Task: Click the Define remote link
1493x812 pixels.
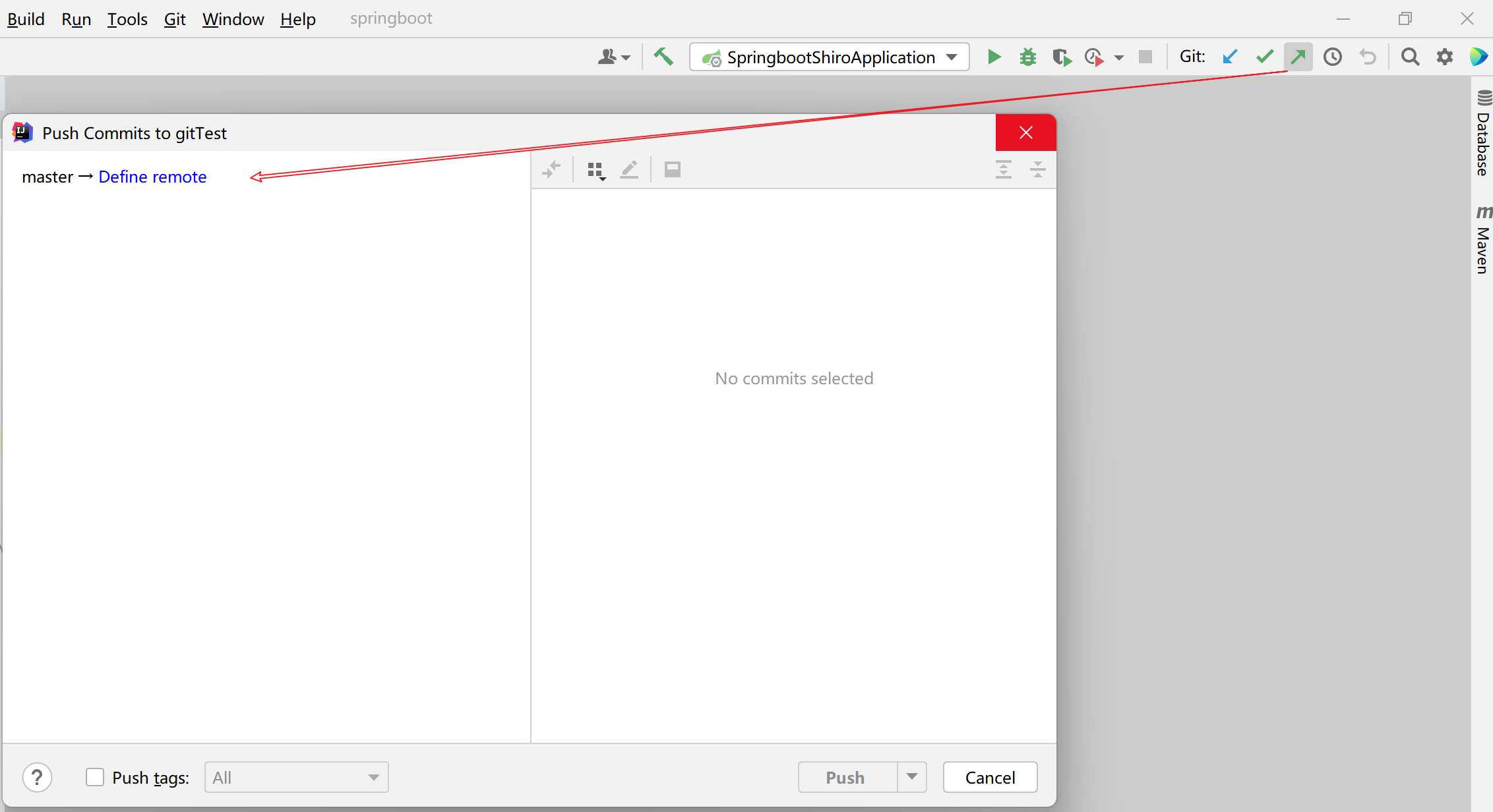Action: click(x=152, y=177)
